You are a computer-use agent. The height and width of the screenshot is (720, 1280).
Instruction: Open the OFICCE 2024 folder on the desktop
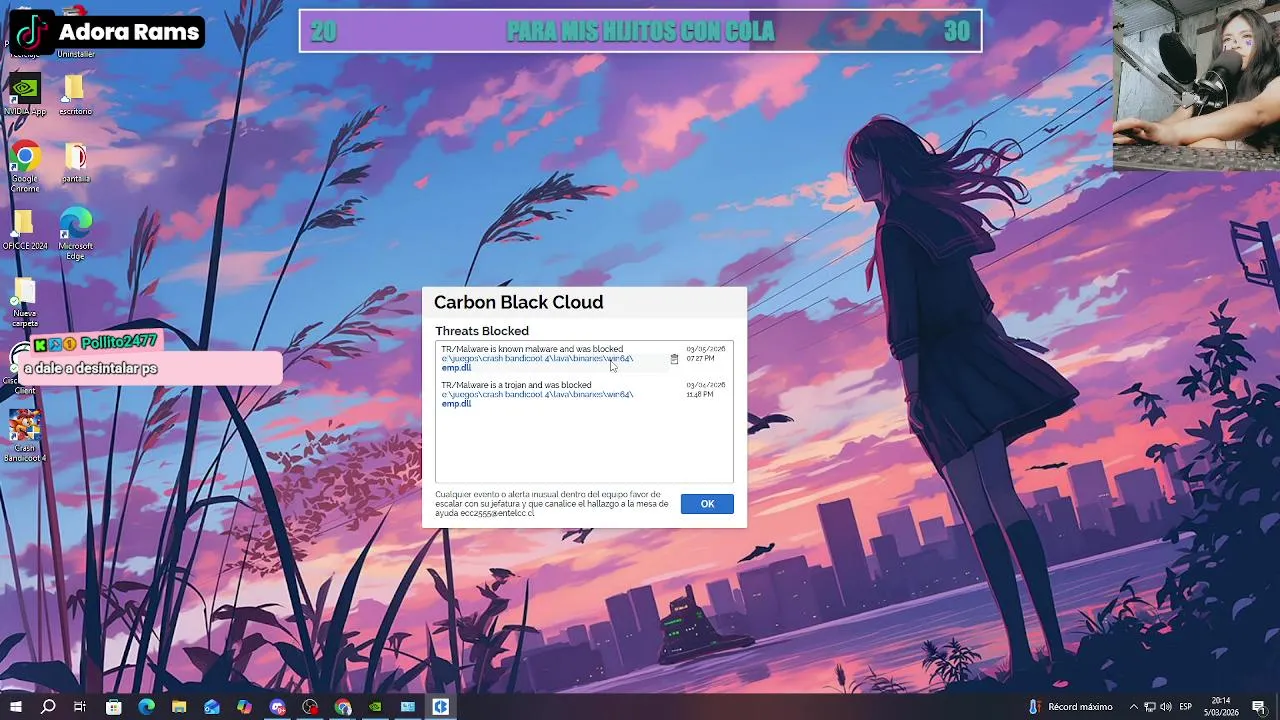[25, 229]
